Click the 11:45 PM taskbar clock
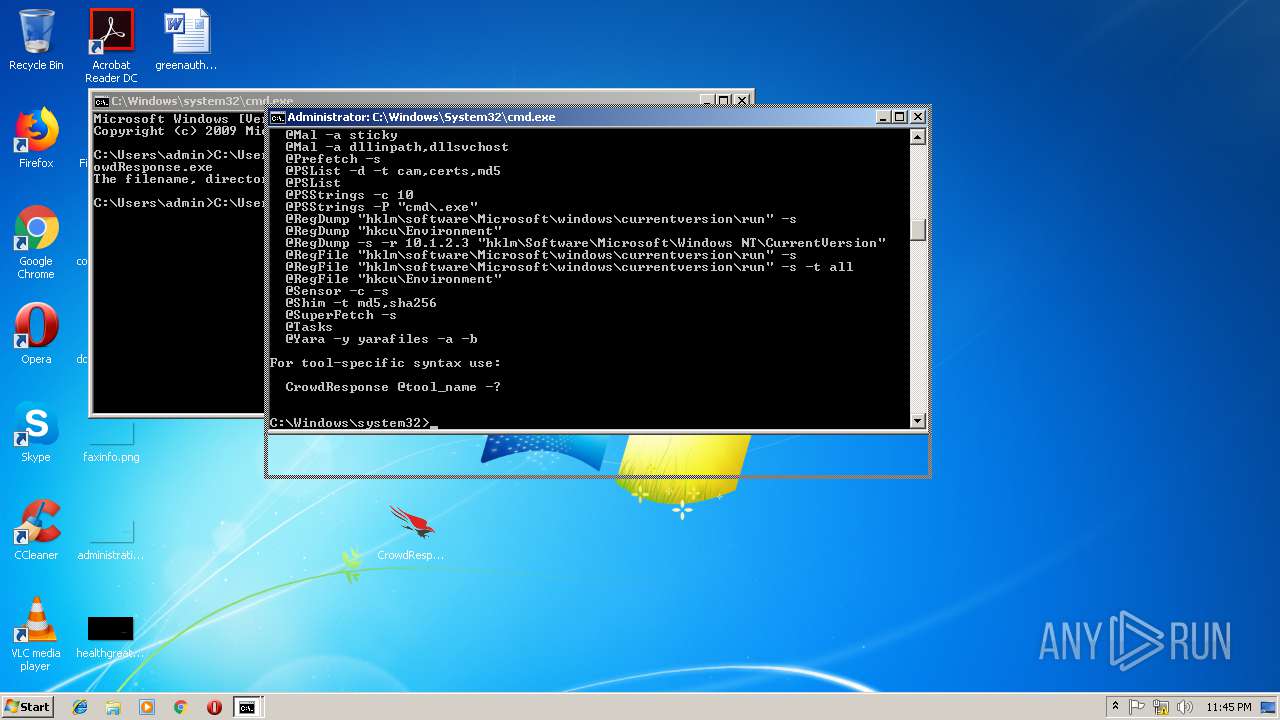The width and height of the screenshot is (1280, 720). point(1229,707)
